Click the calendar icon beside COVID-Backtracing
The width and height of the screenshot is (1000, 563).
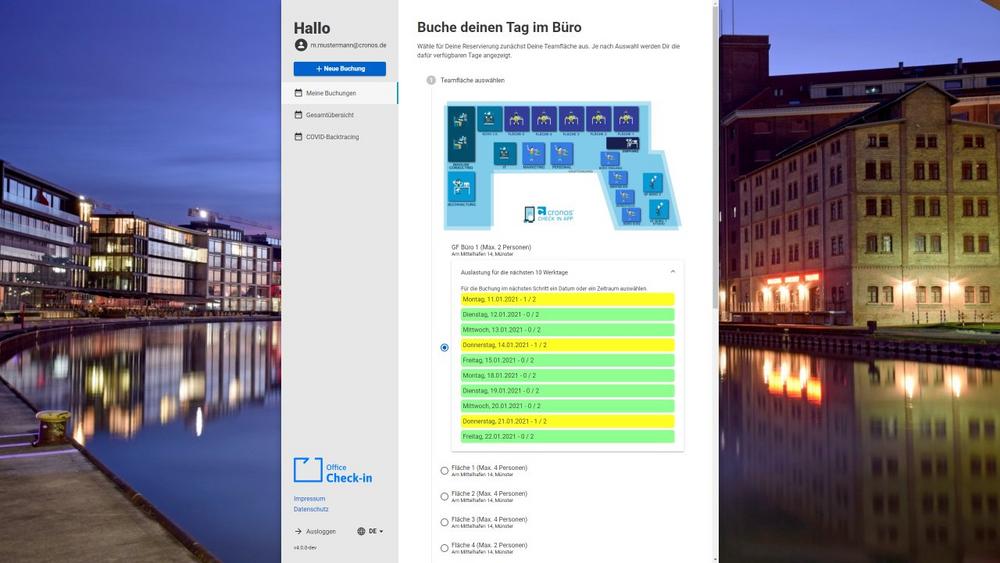(x=298, y=137)
